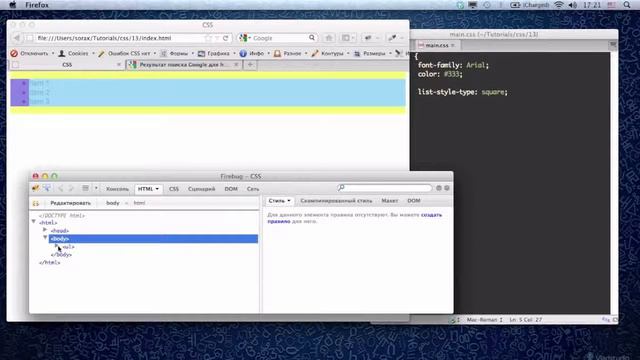Click the Google search field in Firefox
This screenshot has height=360, width=640.
click(x=279, y=38)
